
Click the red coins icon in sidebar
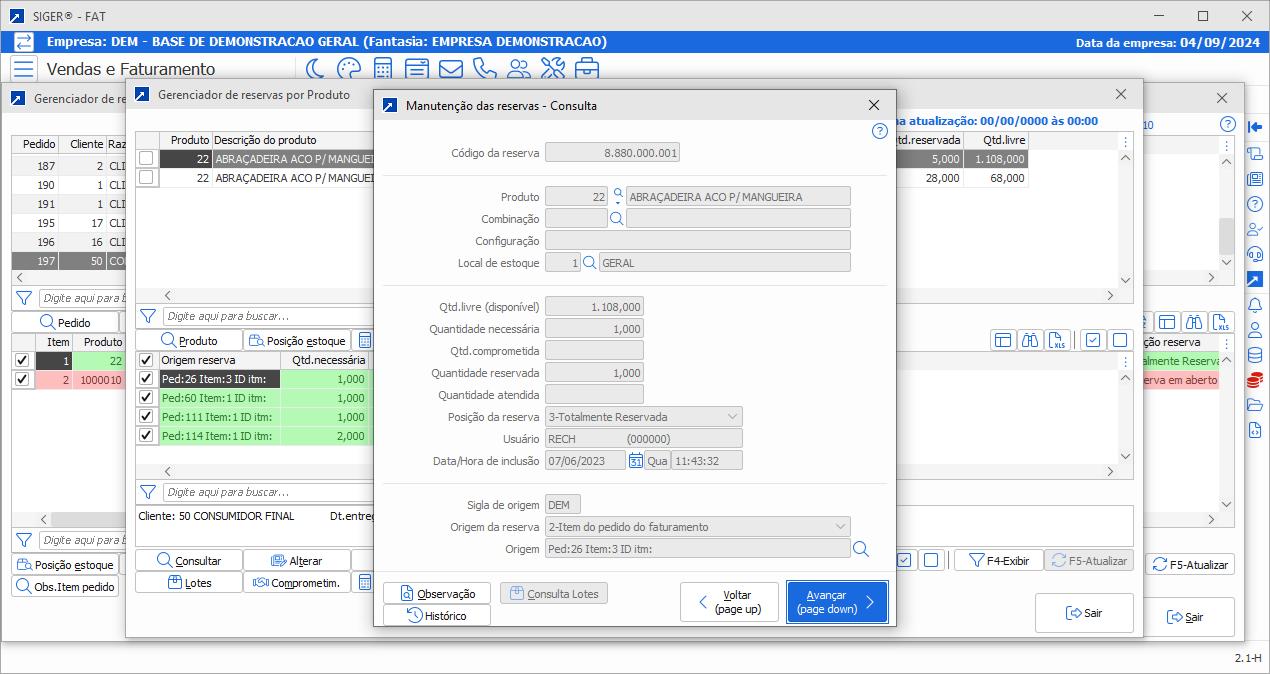[1255, 380]
